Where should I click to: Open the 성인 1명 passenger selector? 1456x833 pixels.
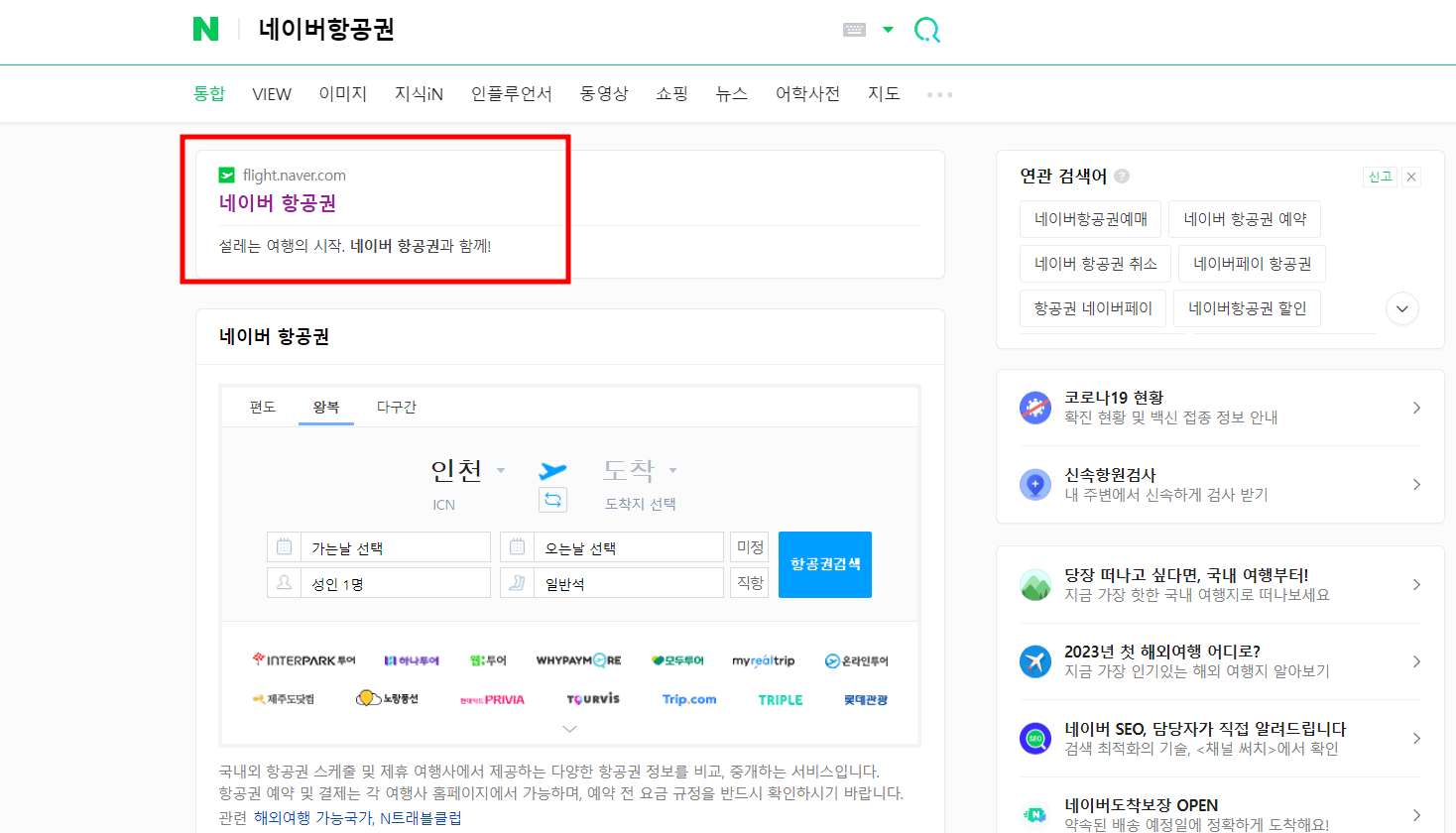[x=379, y=583]
